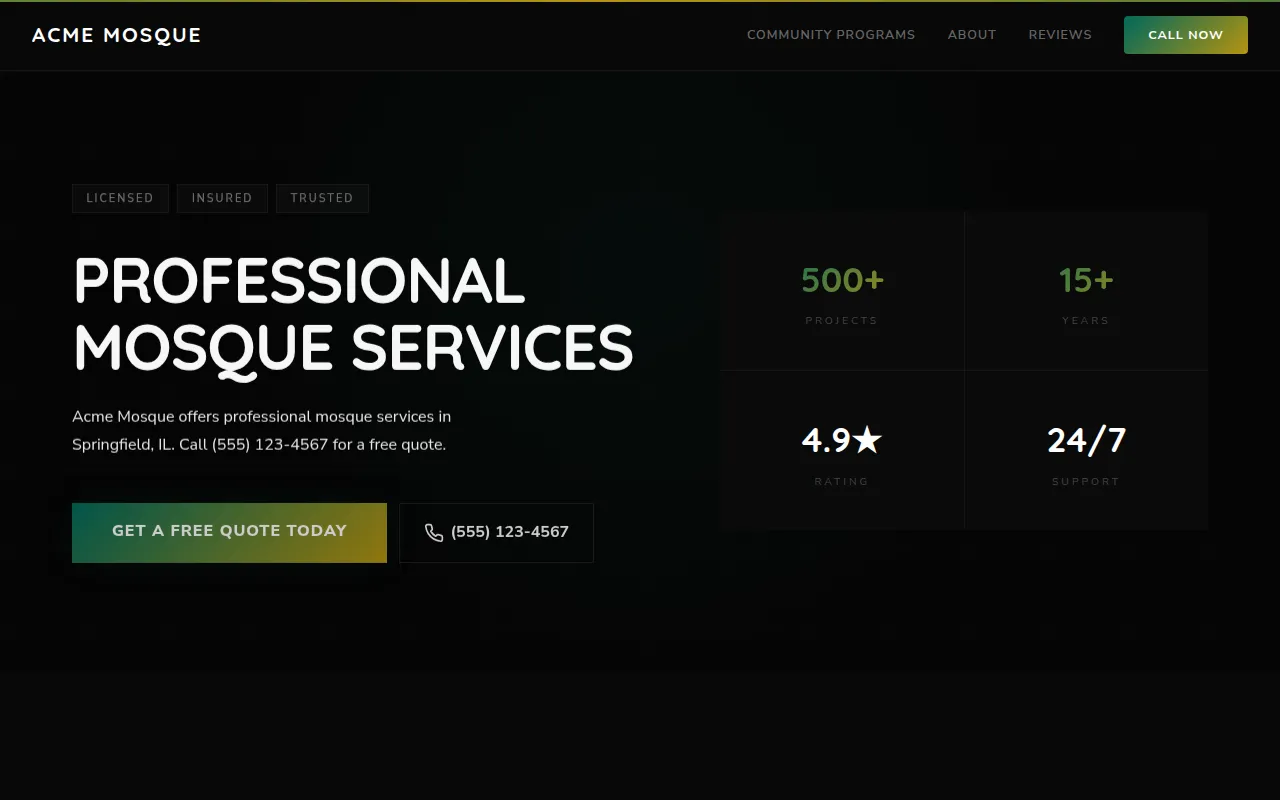
Task: Click the Projects label under 500+
Action: [841, 321]
